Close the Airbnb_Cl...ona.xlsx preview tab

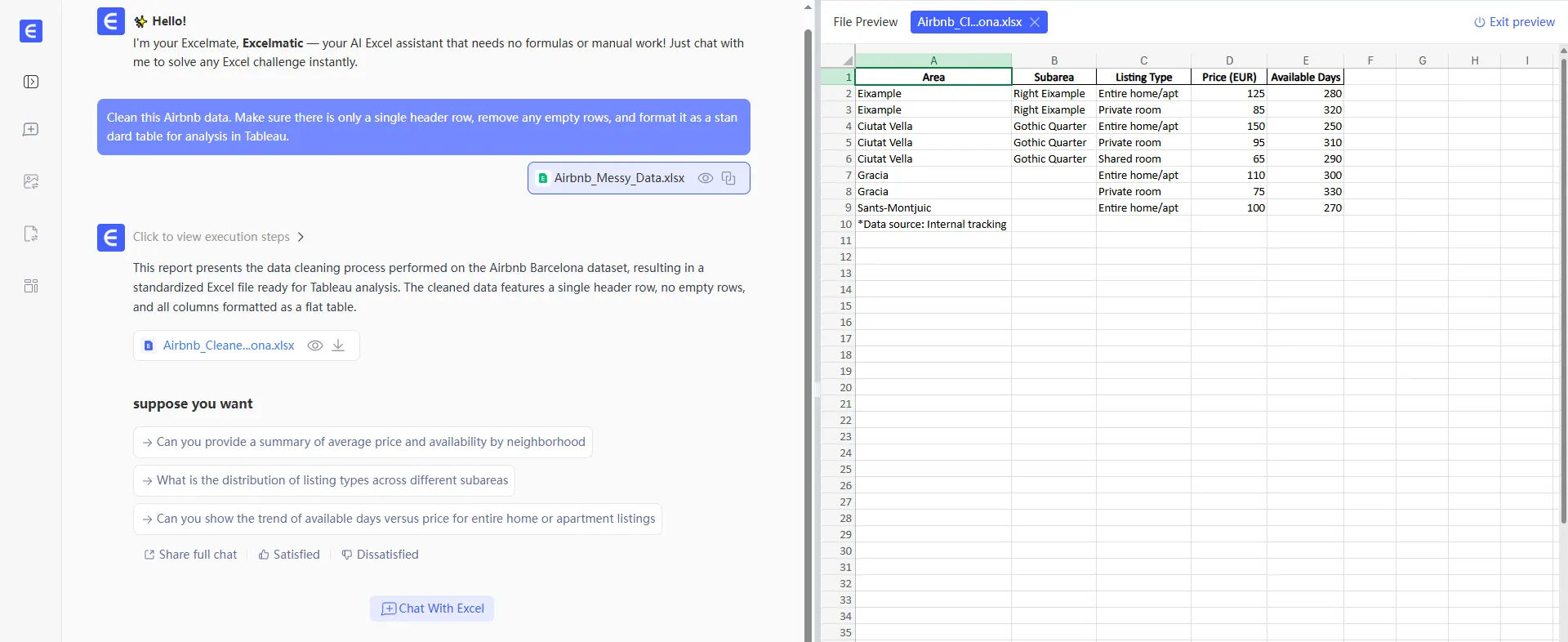[1035, 22]
